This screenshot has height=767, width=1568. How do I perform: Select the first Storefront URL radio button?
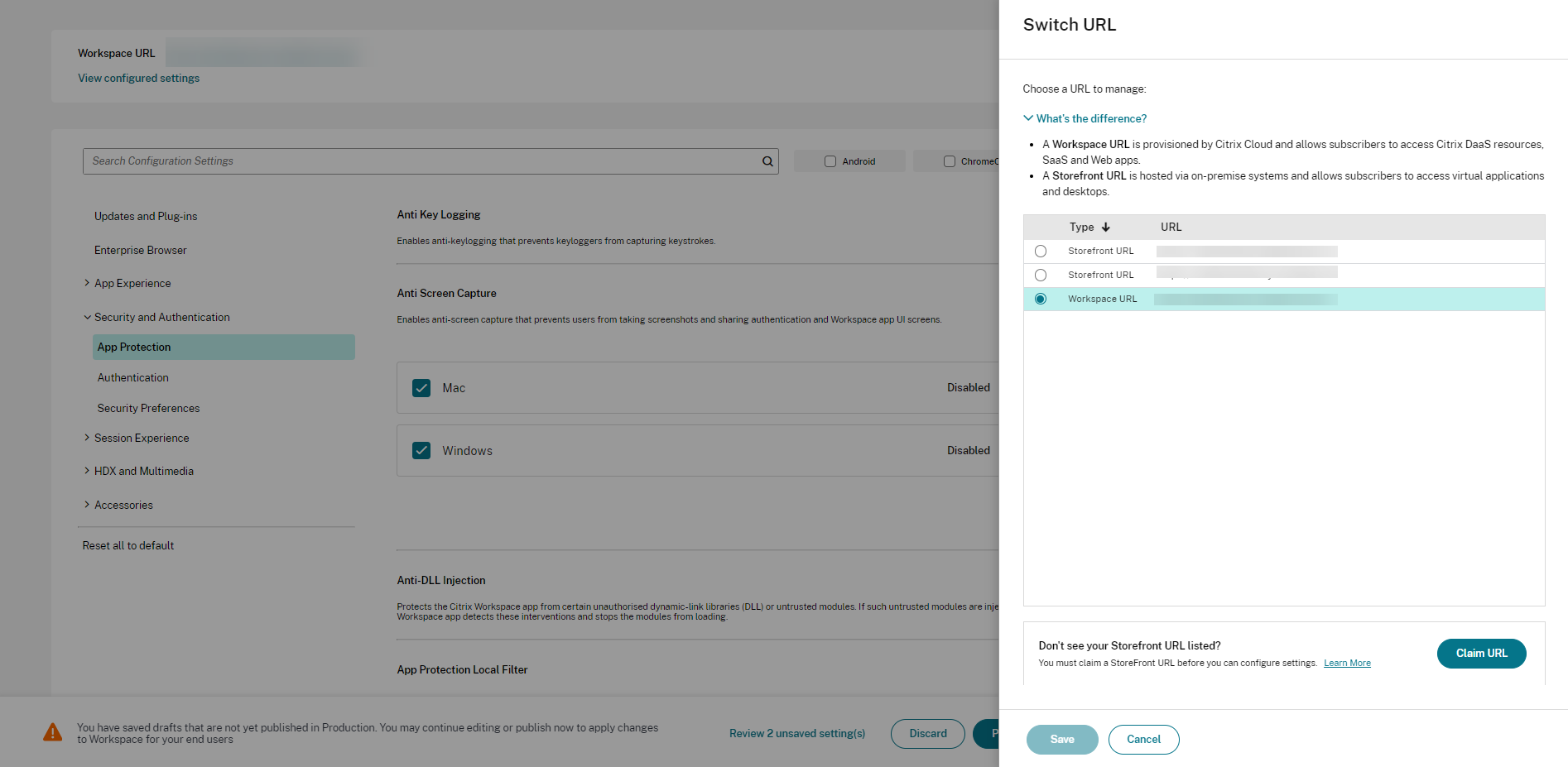(x=1041, y=251)
